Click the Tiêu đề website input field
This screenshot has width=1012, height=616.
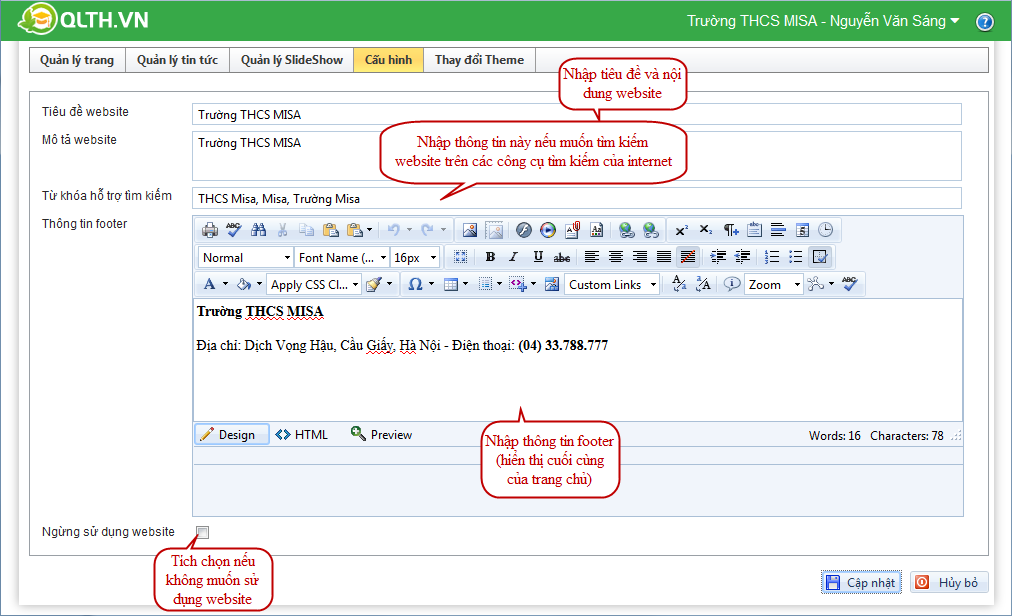point(575,114)
